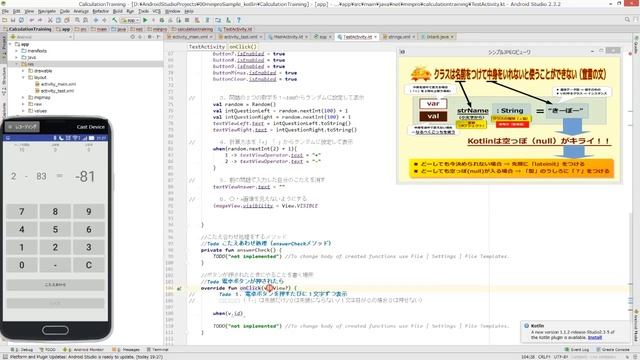The height and width of the screenshot is (360, 640).
Task: Open the Edit menu
Action: [x=16, y=11]
